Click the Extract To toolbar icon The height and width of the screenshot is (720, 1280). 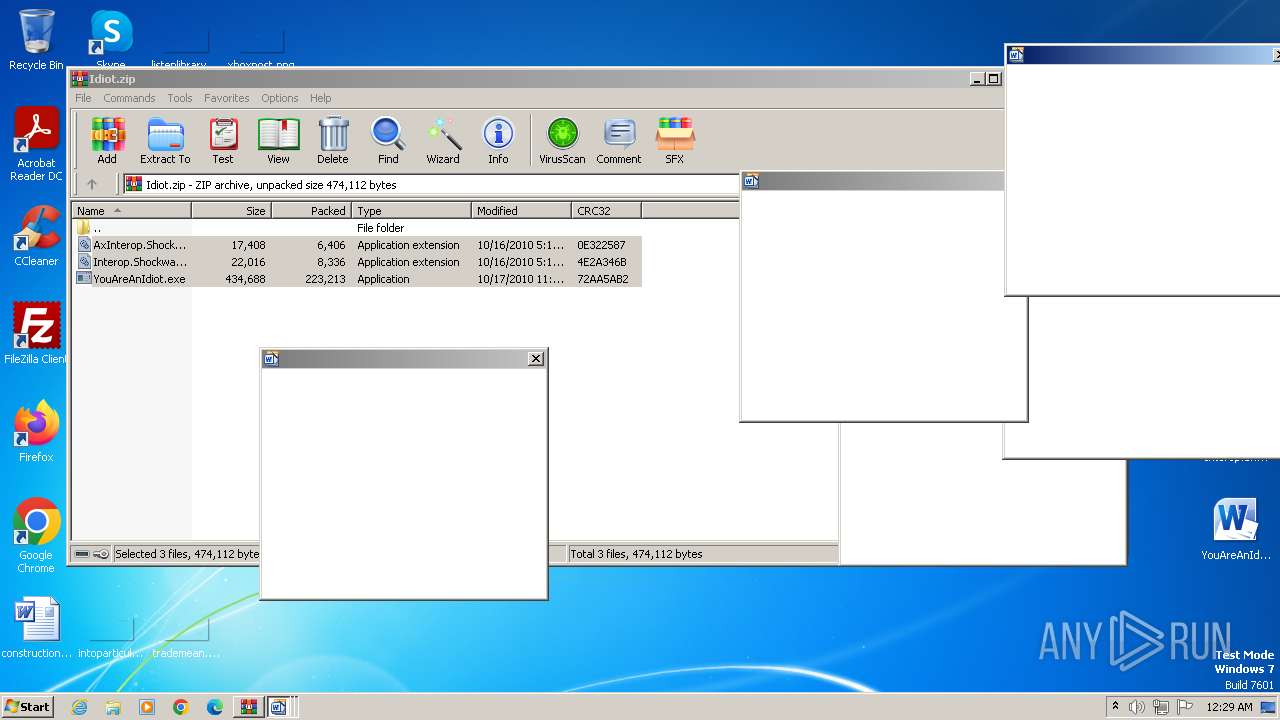pyautogui.click(x=165, y=140)
